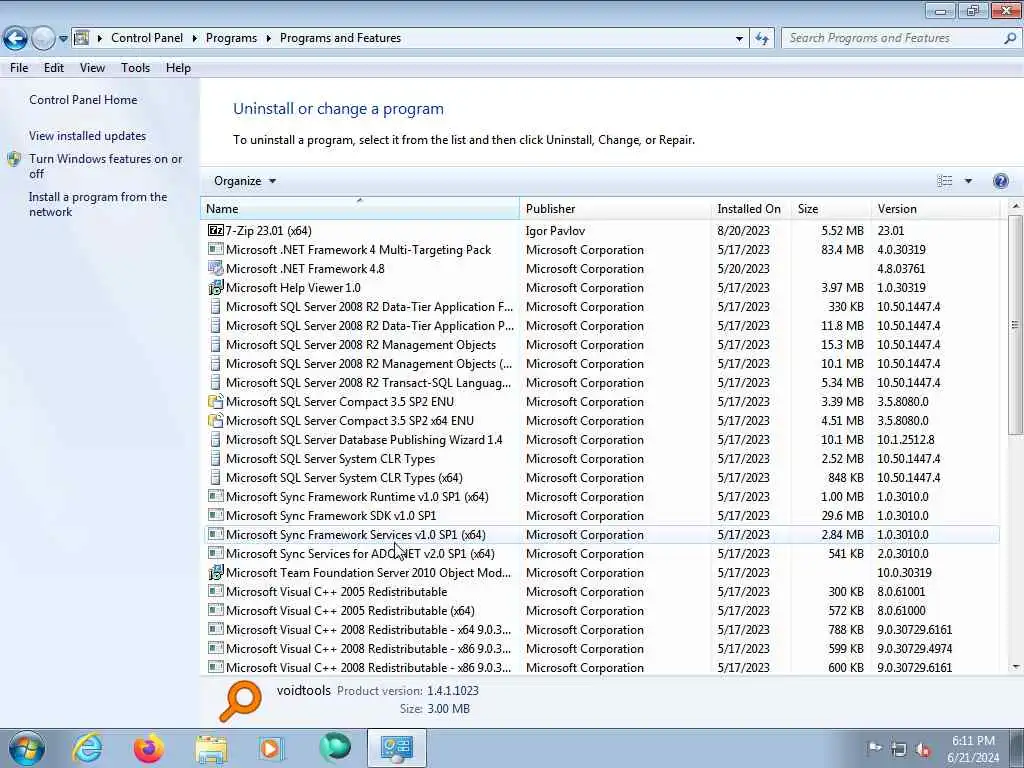Select Microsoft Visual C++ 2005 Redistributable row
This screenshot has width=1024, height=768.
tap(601, 591)
